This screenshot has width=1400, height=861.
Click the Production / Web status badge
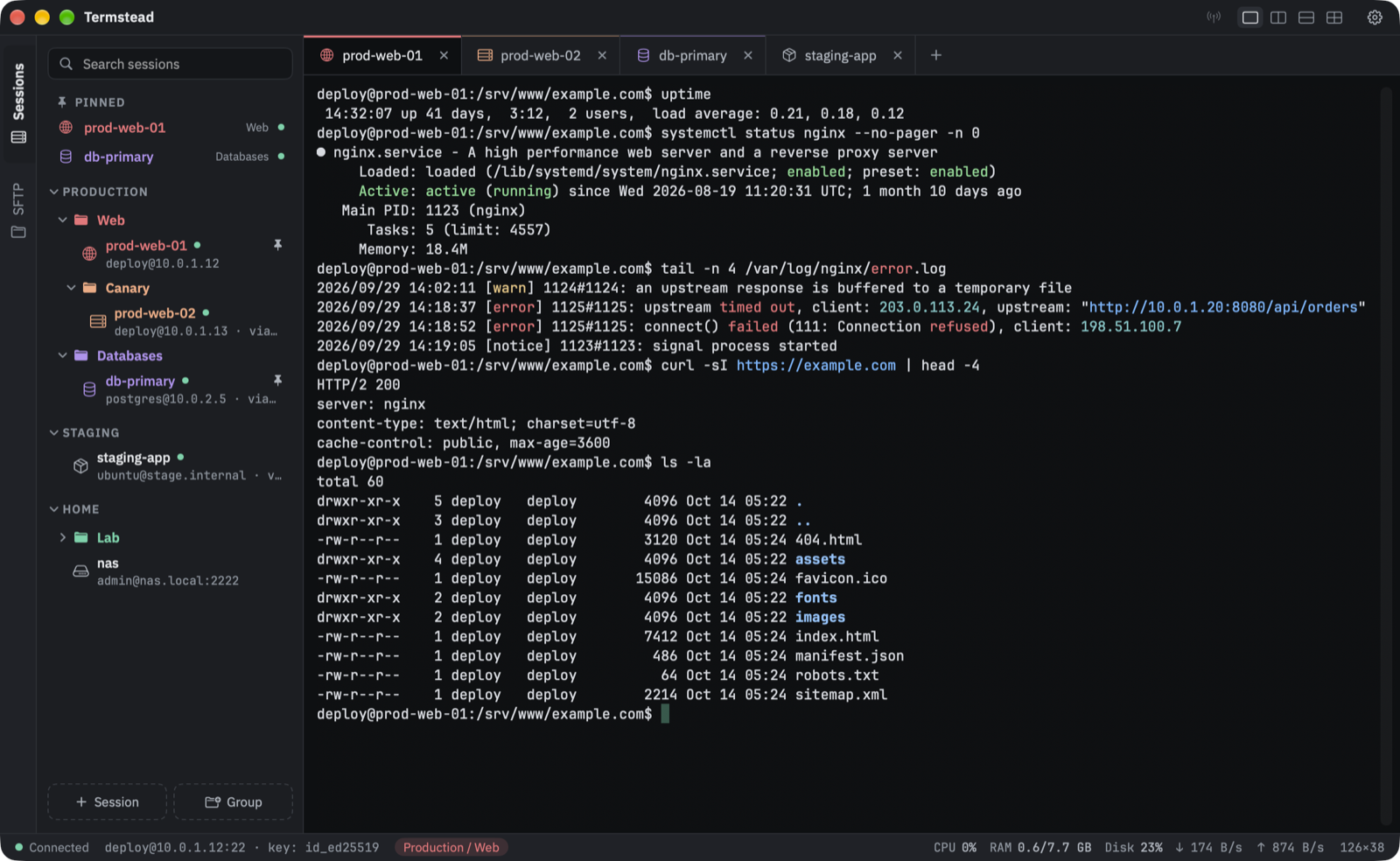(x=451, y=847)
